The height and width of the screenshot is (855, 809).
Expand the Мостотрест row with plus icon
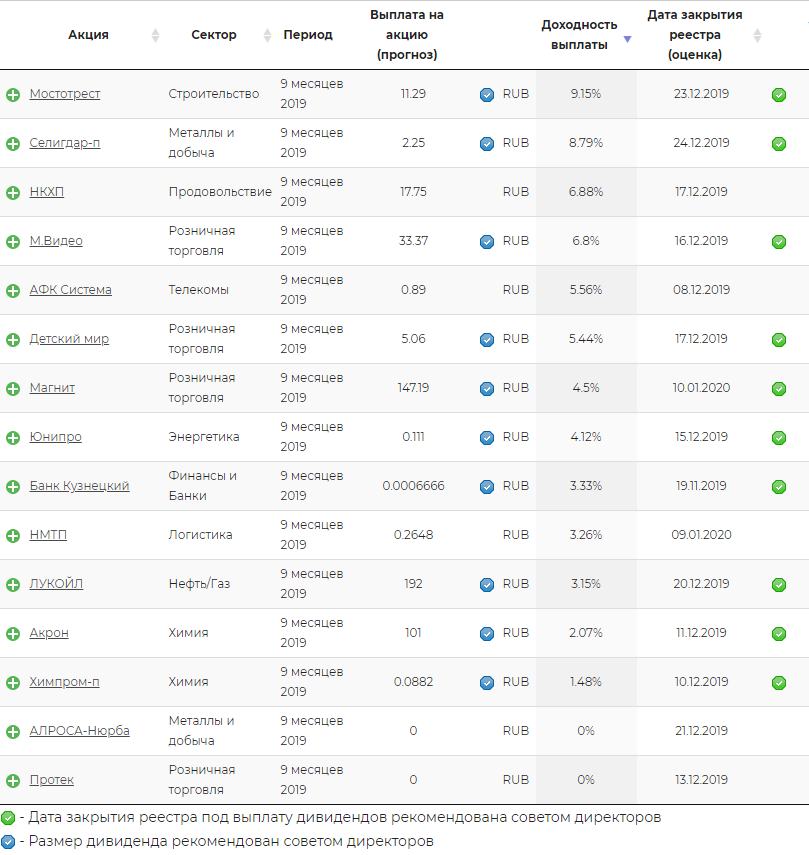(13, 95)
